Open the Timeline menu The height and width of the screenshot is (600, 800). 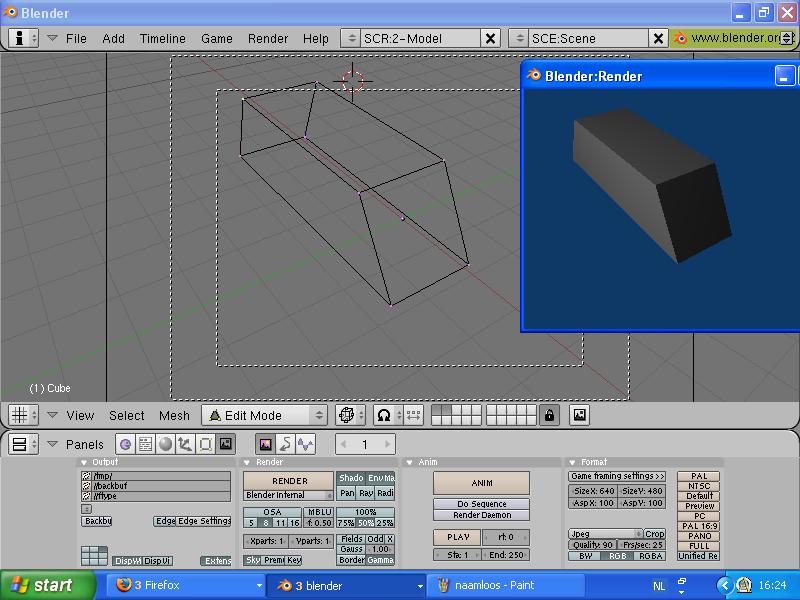pos(163,38)
